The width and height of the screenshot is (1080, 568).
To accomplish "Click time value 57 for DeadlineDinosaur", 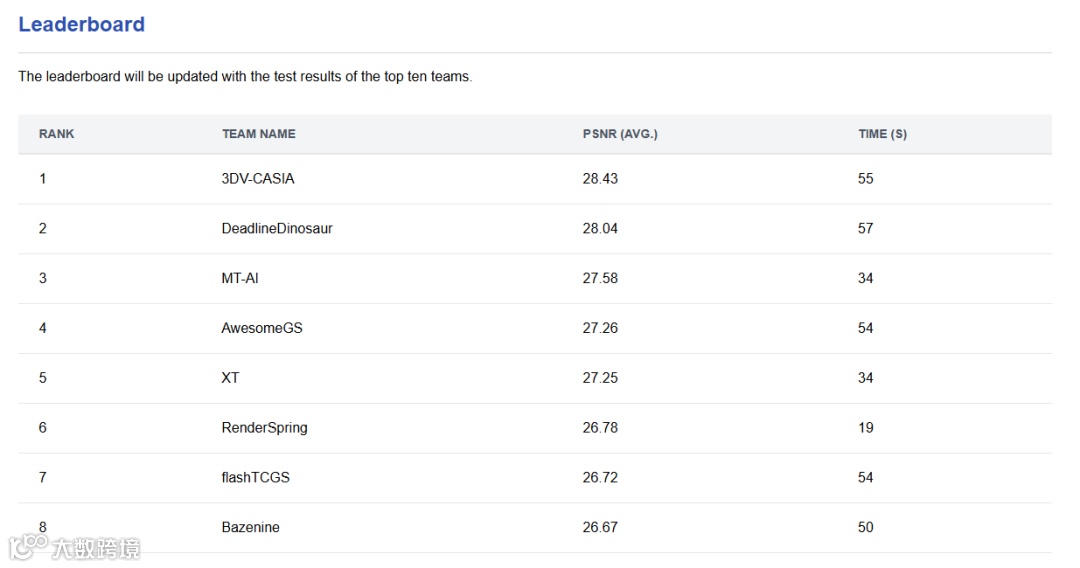I will point(866,229).
